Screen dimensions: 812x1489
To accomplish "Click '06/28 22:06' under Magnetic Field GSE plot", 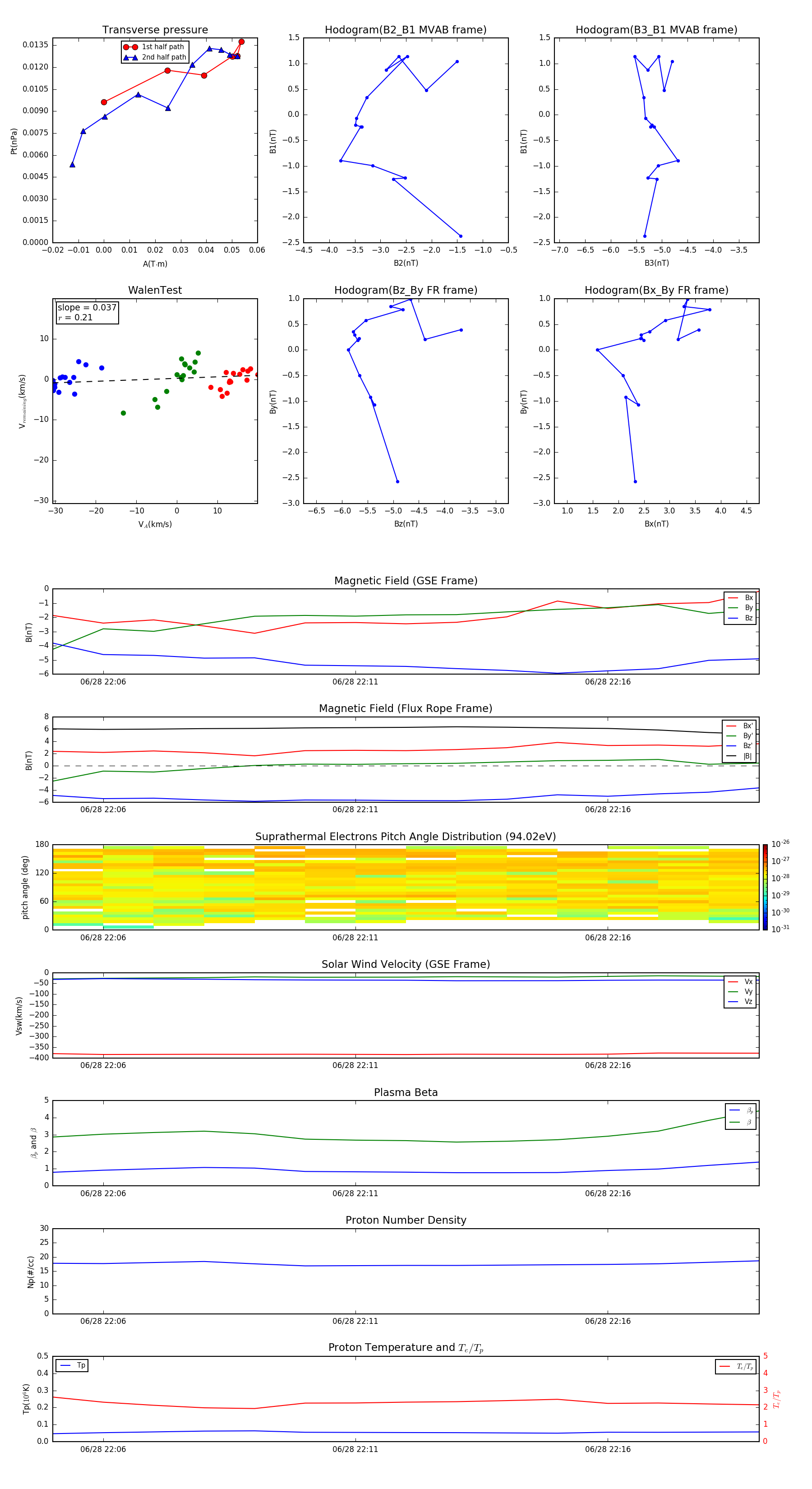I will click(x=103, y=682).
